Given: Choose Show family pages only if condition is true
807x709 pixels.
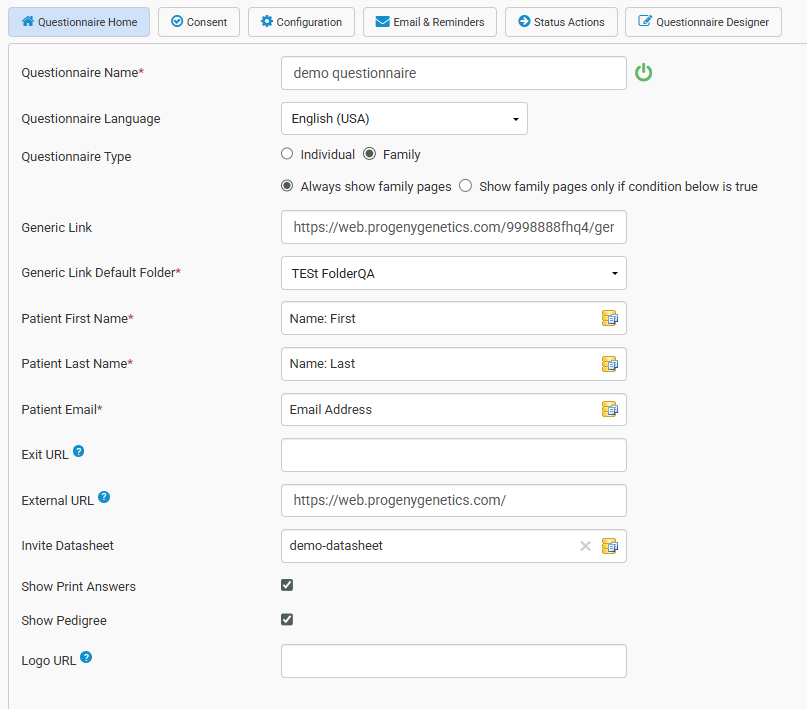Looking at the screenshot, I should pyautogui.click(x=466, y=186).
